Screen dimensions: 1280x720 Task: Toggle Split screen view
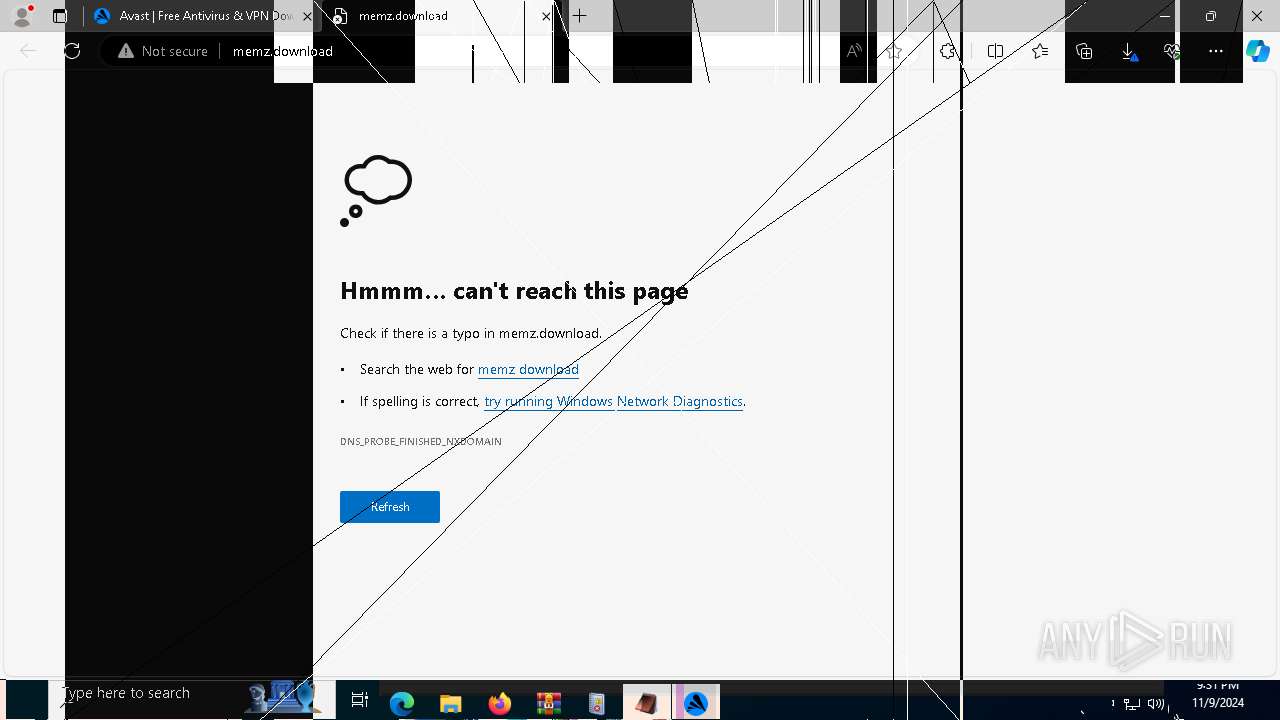[995, 51]
